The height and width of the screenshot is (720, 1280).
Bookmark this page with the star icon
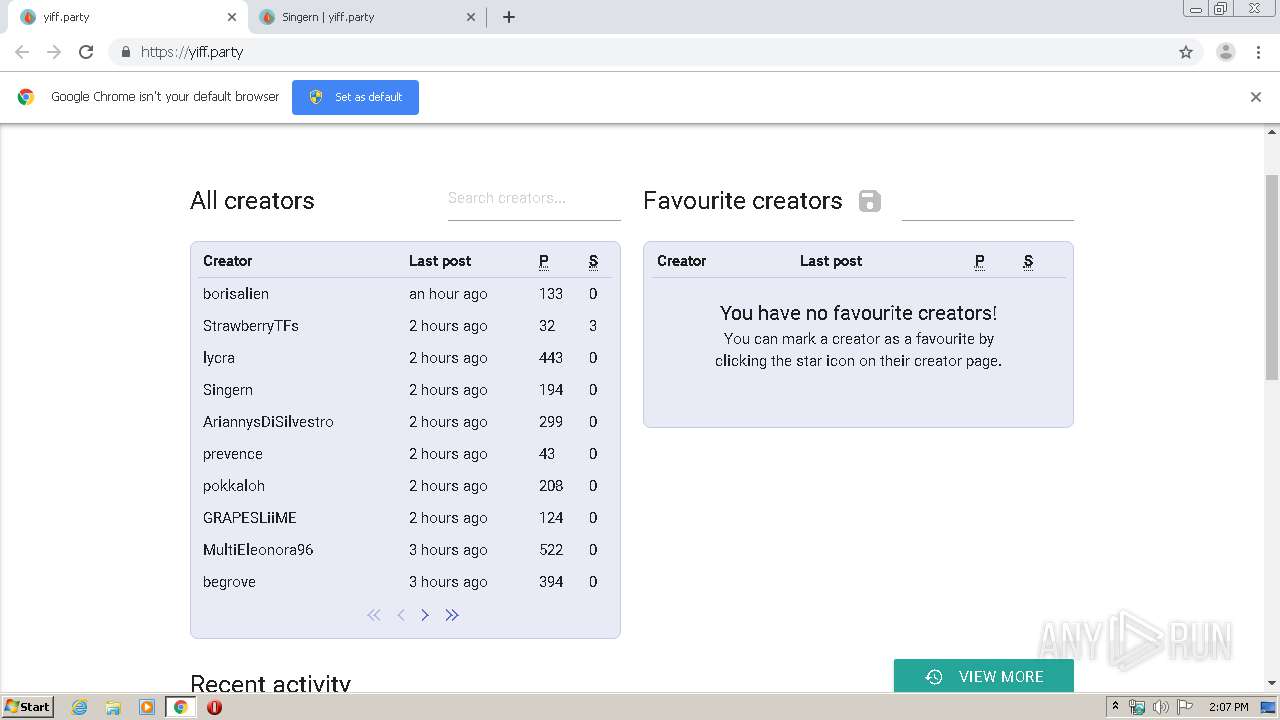(1186, 52)
